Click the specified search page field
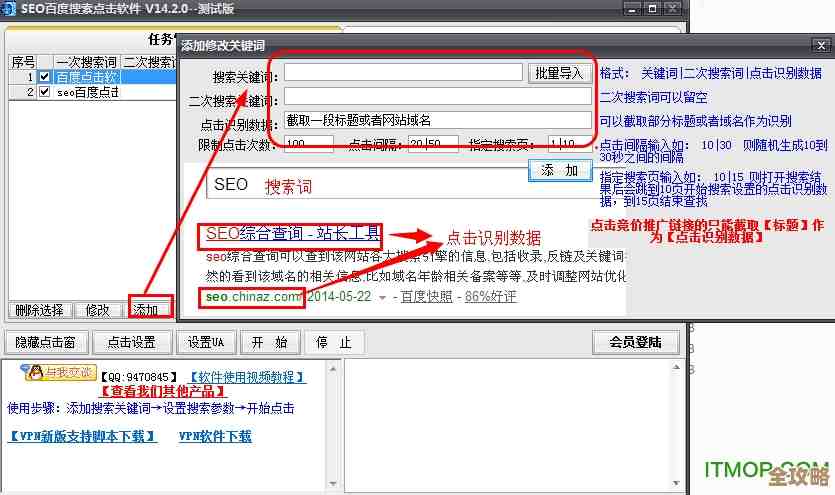Viewport: 835px width, 495px height. tap(570, 144)
